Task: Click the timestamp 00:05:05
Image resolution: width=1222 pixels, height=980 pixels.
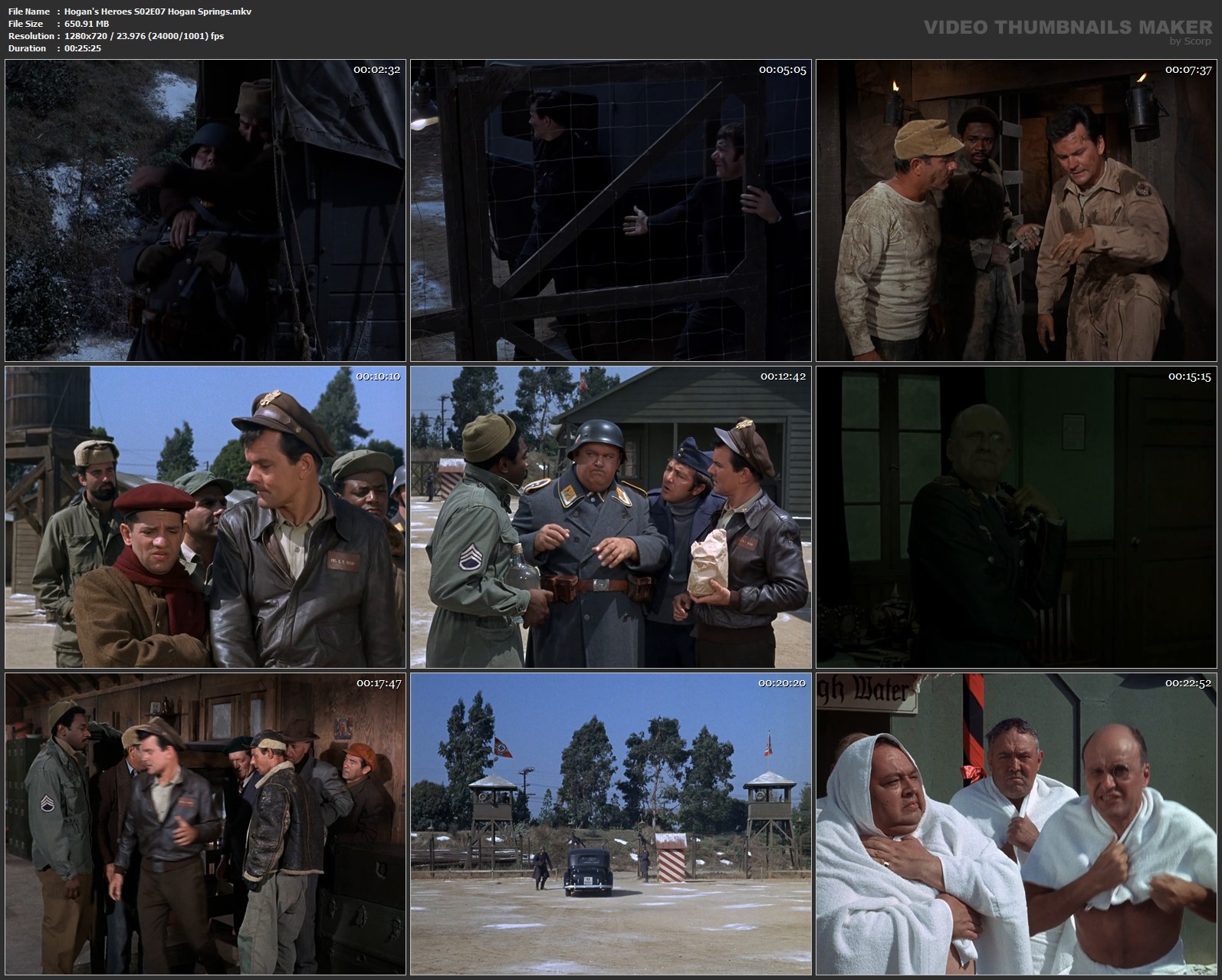Action: (783, 70)
